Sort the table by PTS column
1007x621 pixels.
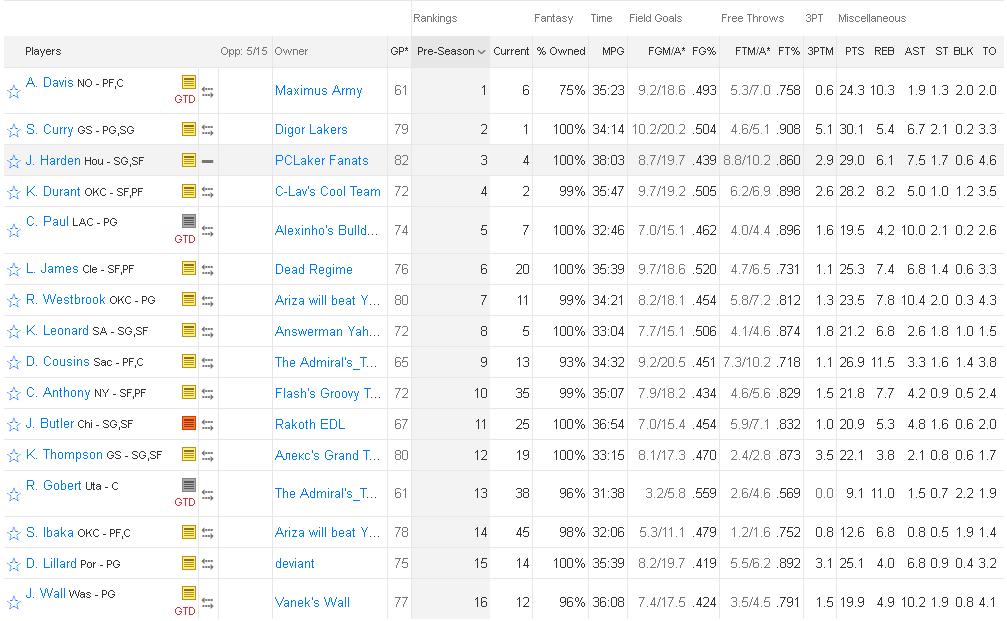tap(854, 51)
